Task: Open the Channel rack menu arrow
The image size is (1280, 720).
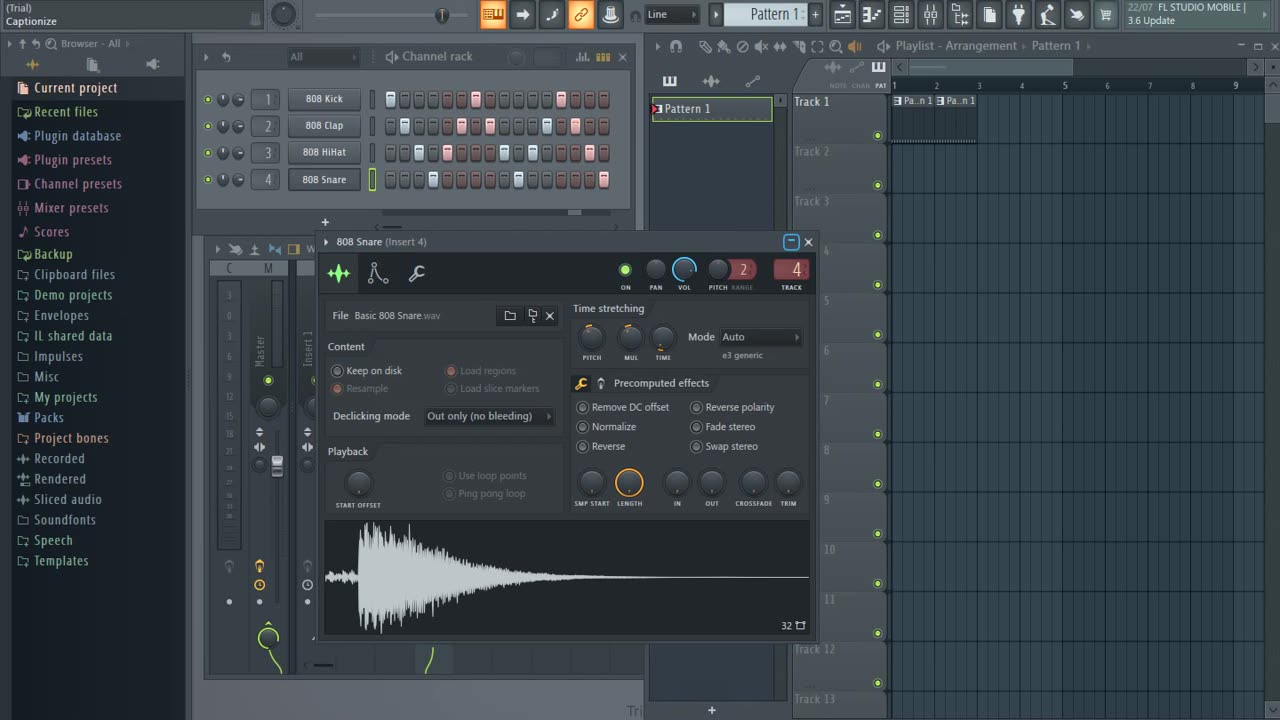Action: tap(205, 57)
